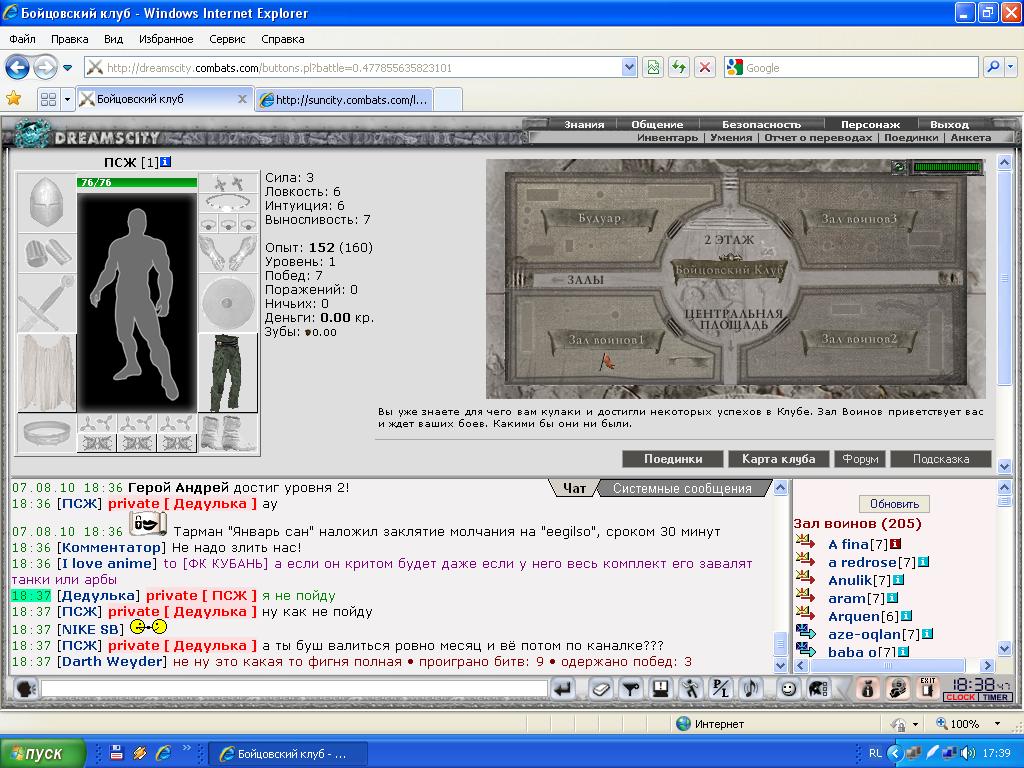Viewport: 1024px width, 768px height.
Task: Click the chat speaker head icon
Action: pos(24,689)
